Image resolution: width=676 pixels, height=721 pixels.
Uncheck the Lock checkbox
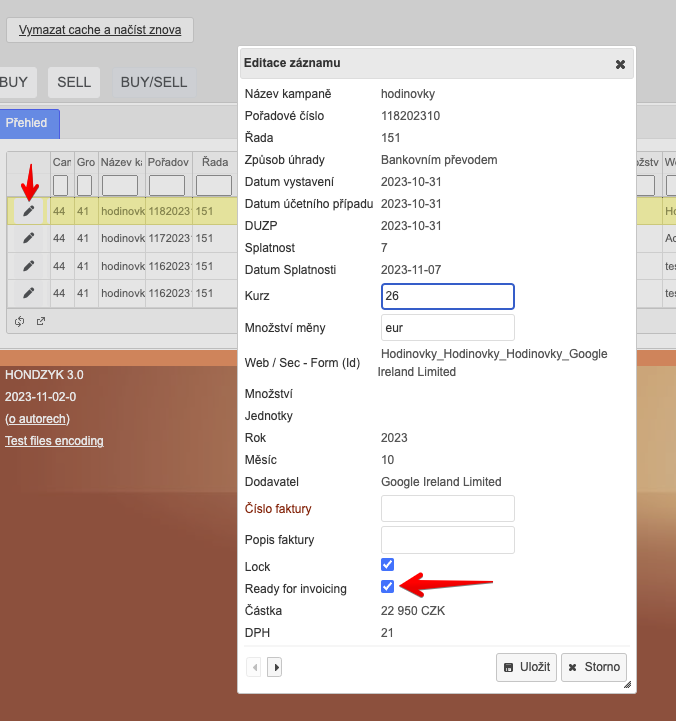(x=388, y=565)
